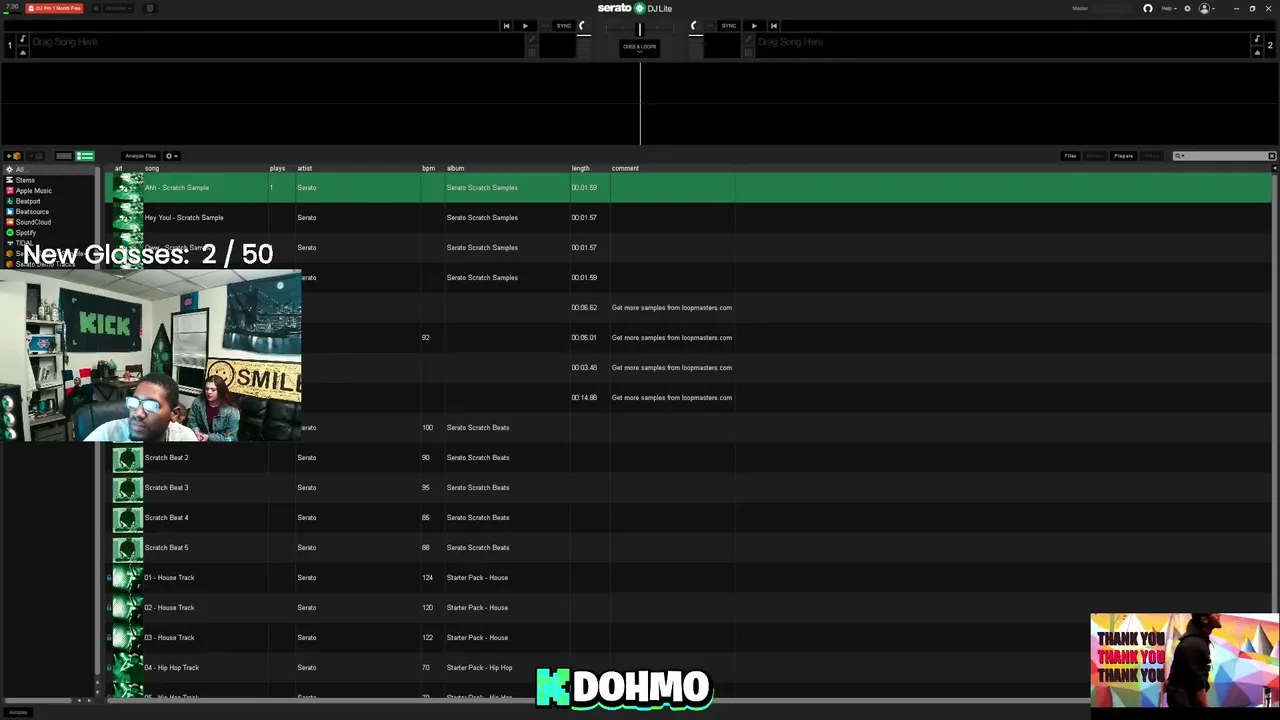Viewport: 1280px width, 720px height.
Task: Click Scratch Beat 5 album art thumbnail
Action: (x=127, y=548)
